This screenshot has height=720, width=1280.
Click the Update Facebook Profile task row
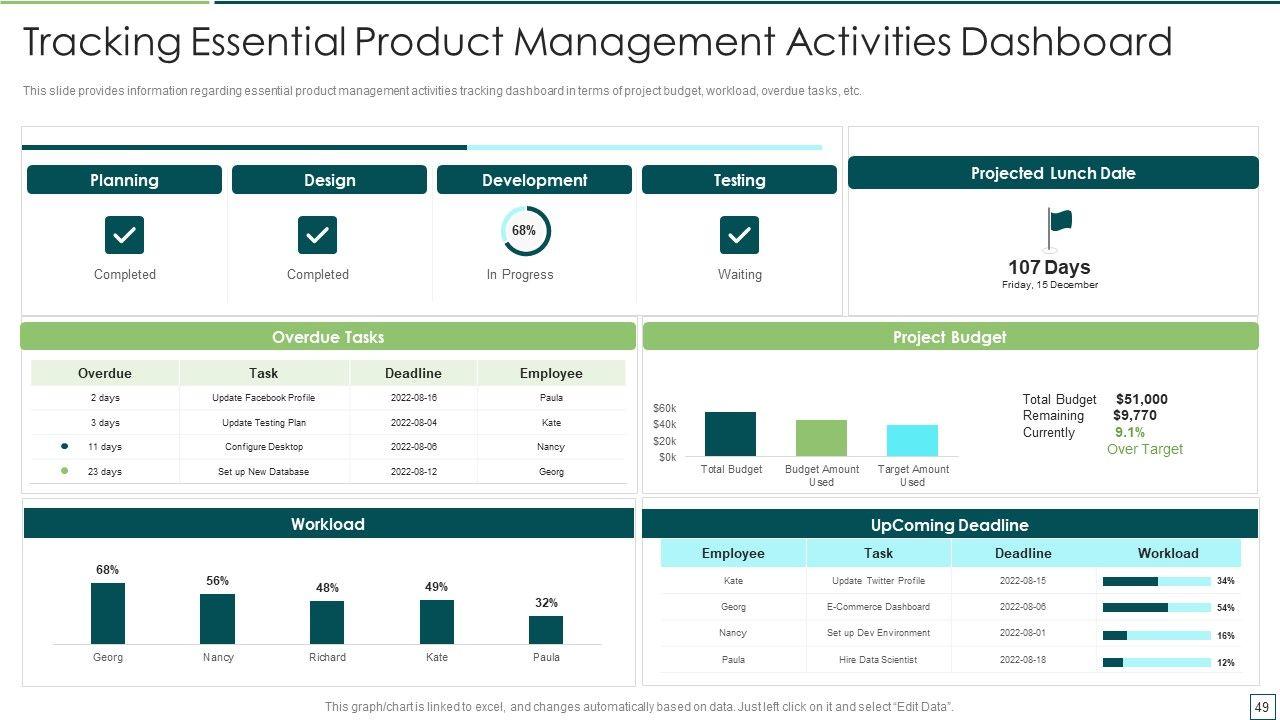click(263, 398)
